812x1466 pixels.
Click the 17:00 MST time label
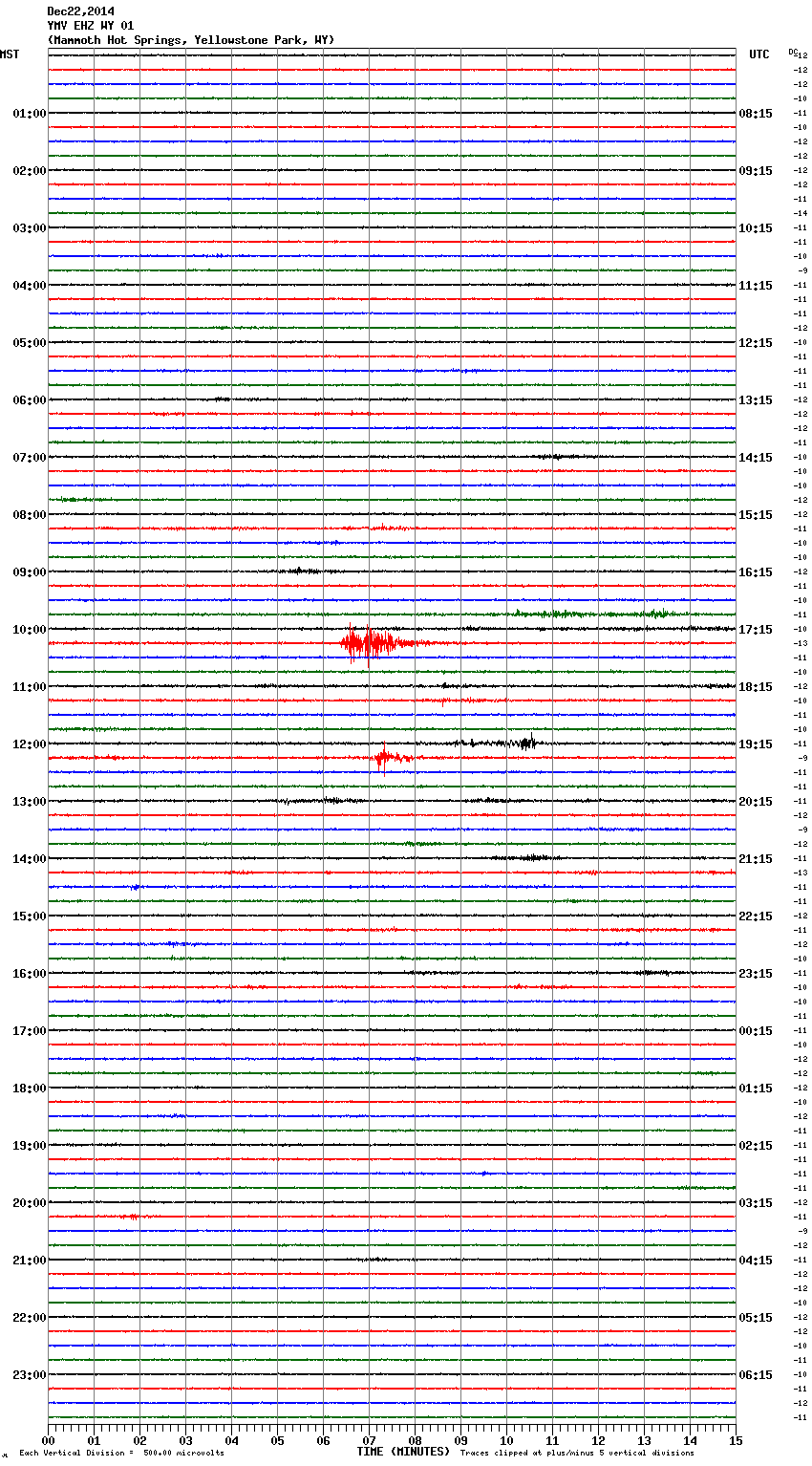pyautogui.click(x=30, y=1031)
